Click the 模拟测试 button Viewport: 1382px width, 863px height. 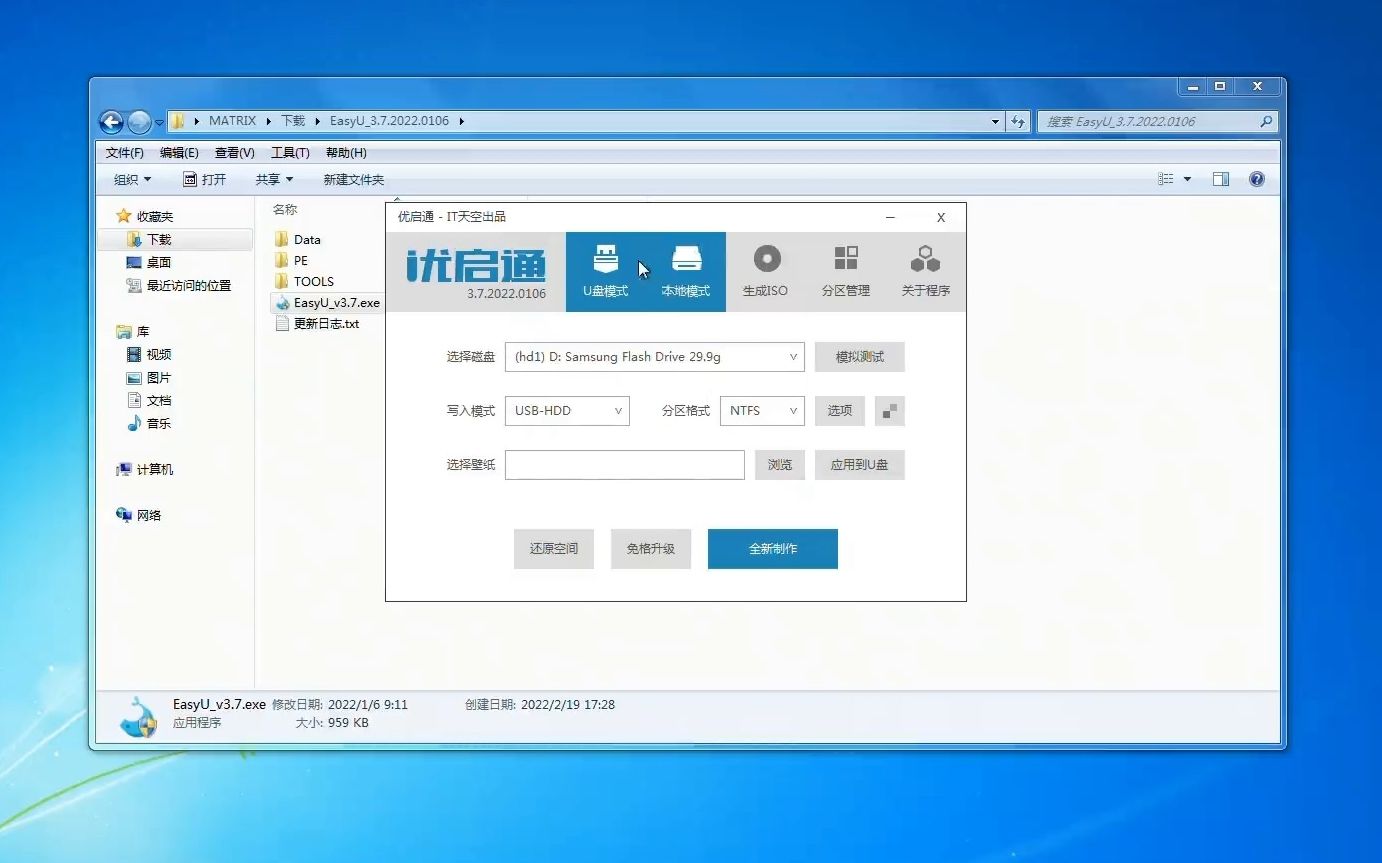point(860,357)
